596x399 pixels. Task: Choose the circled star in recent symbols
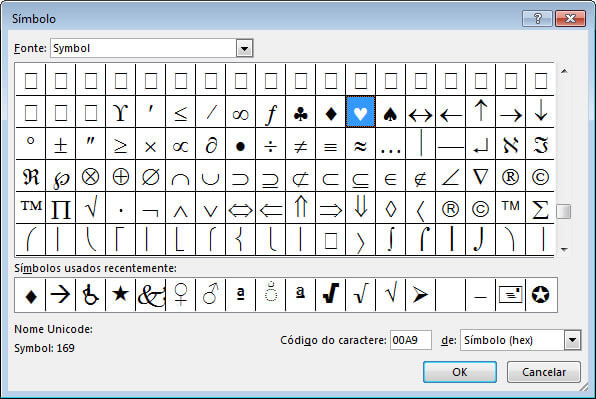[x=541, y=294]
